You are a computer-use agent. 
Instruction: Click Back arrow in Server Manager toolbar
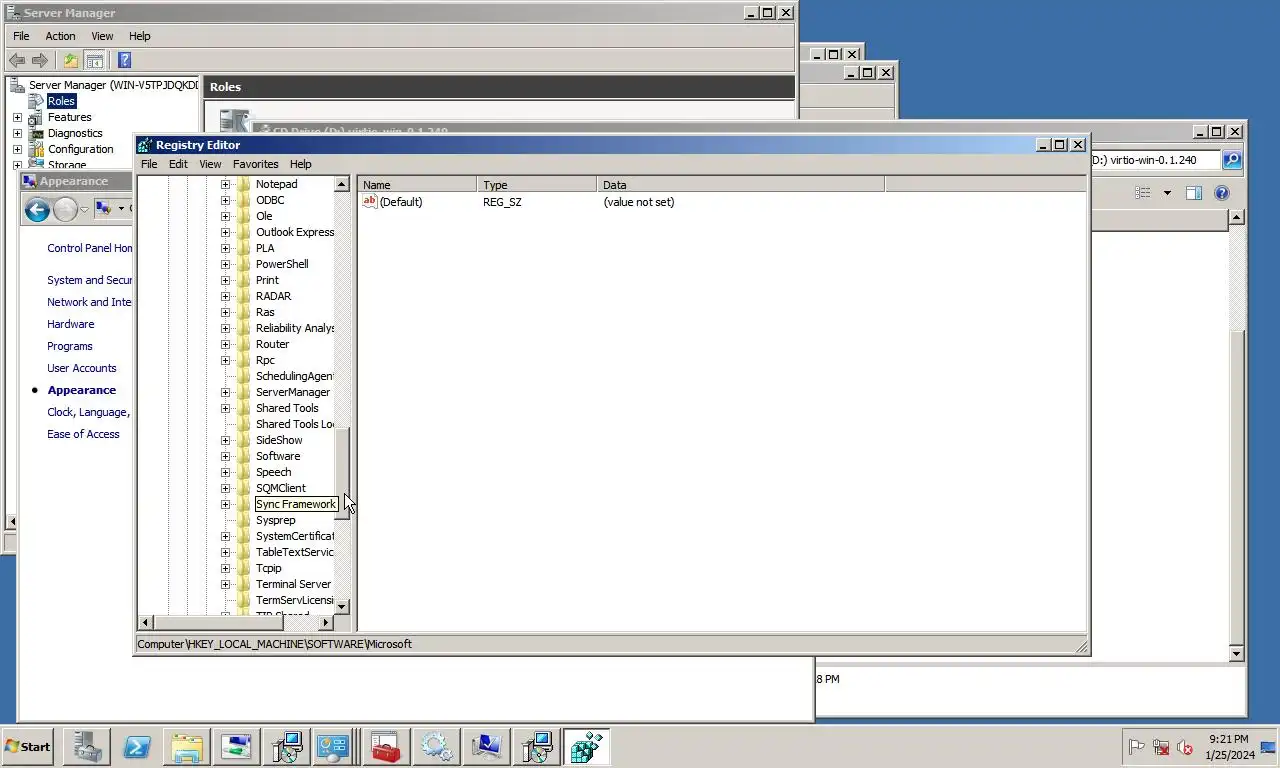point(17,60)
